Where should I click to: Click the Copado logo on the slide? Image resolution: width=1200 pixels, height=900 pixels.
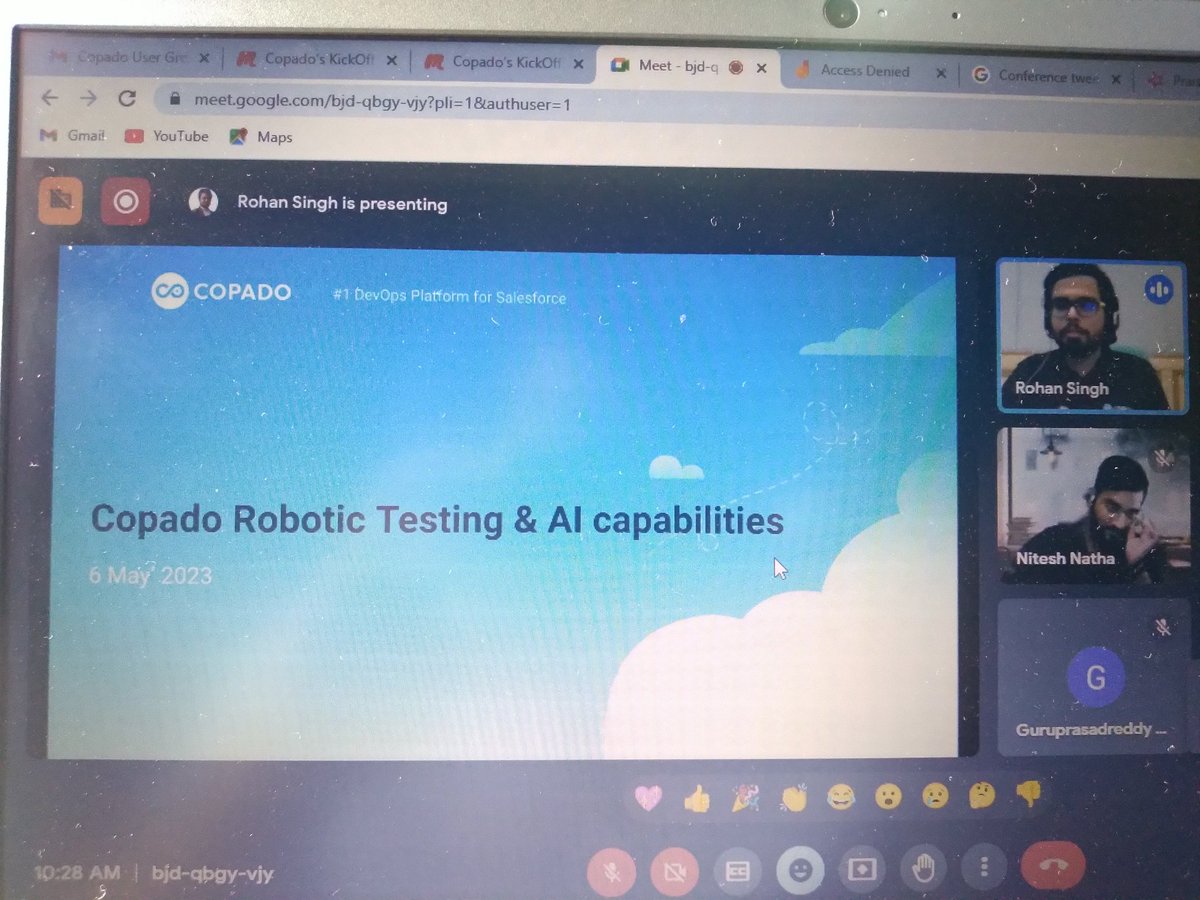point(222,292)
